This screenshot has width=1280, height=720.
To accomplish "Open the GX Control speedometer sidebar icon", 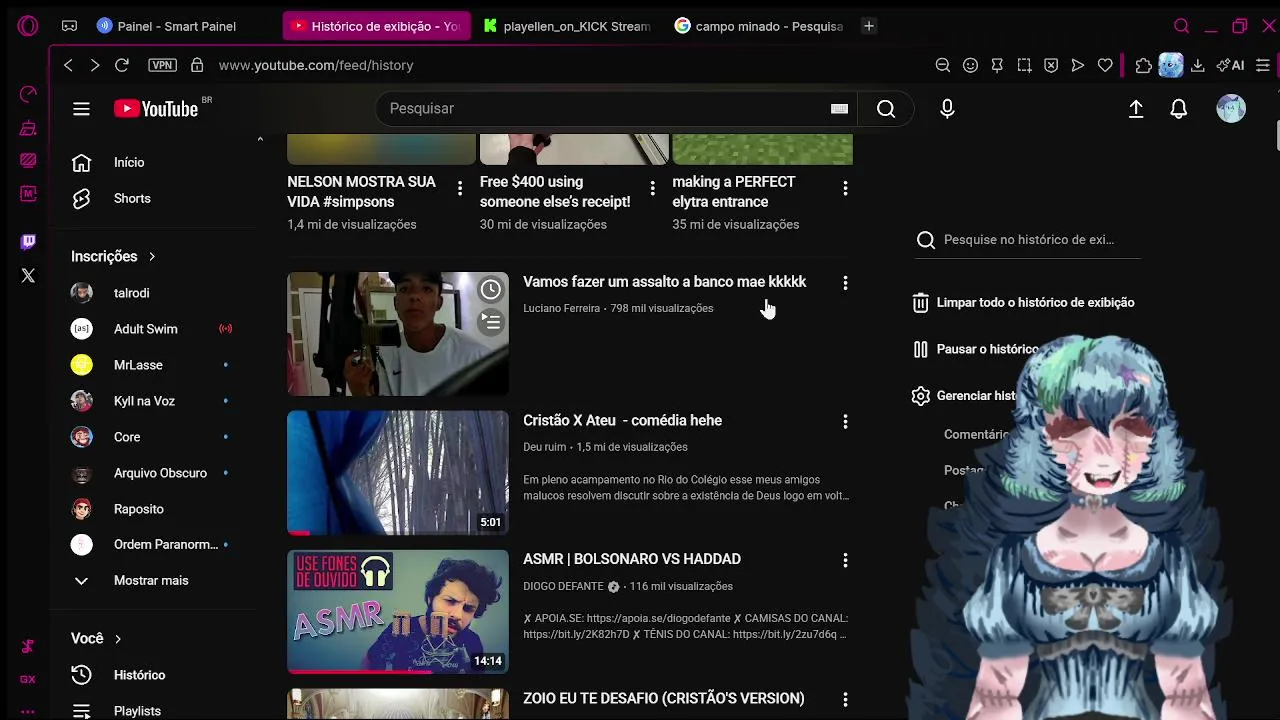I will tap(28, 94).
